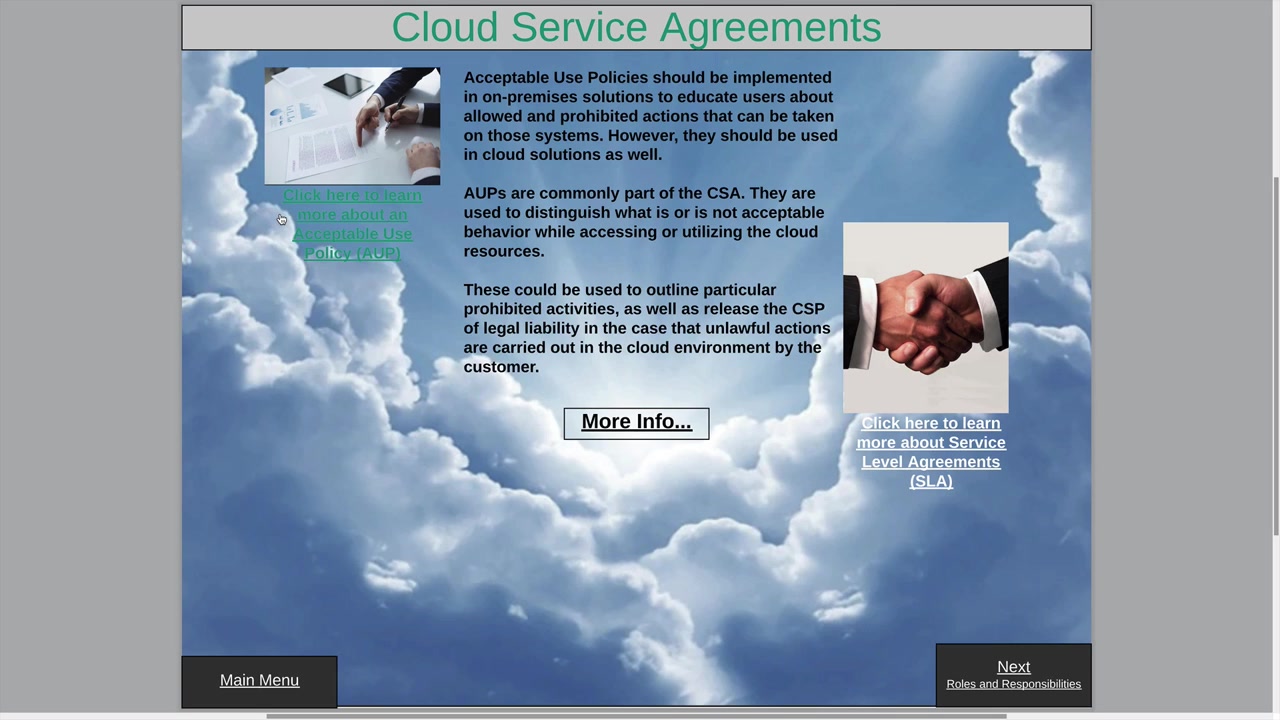
Task: Click the 'Level Agreements' line of the SLA link
Action: point(931,462)
